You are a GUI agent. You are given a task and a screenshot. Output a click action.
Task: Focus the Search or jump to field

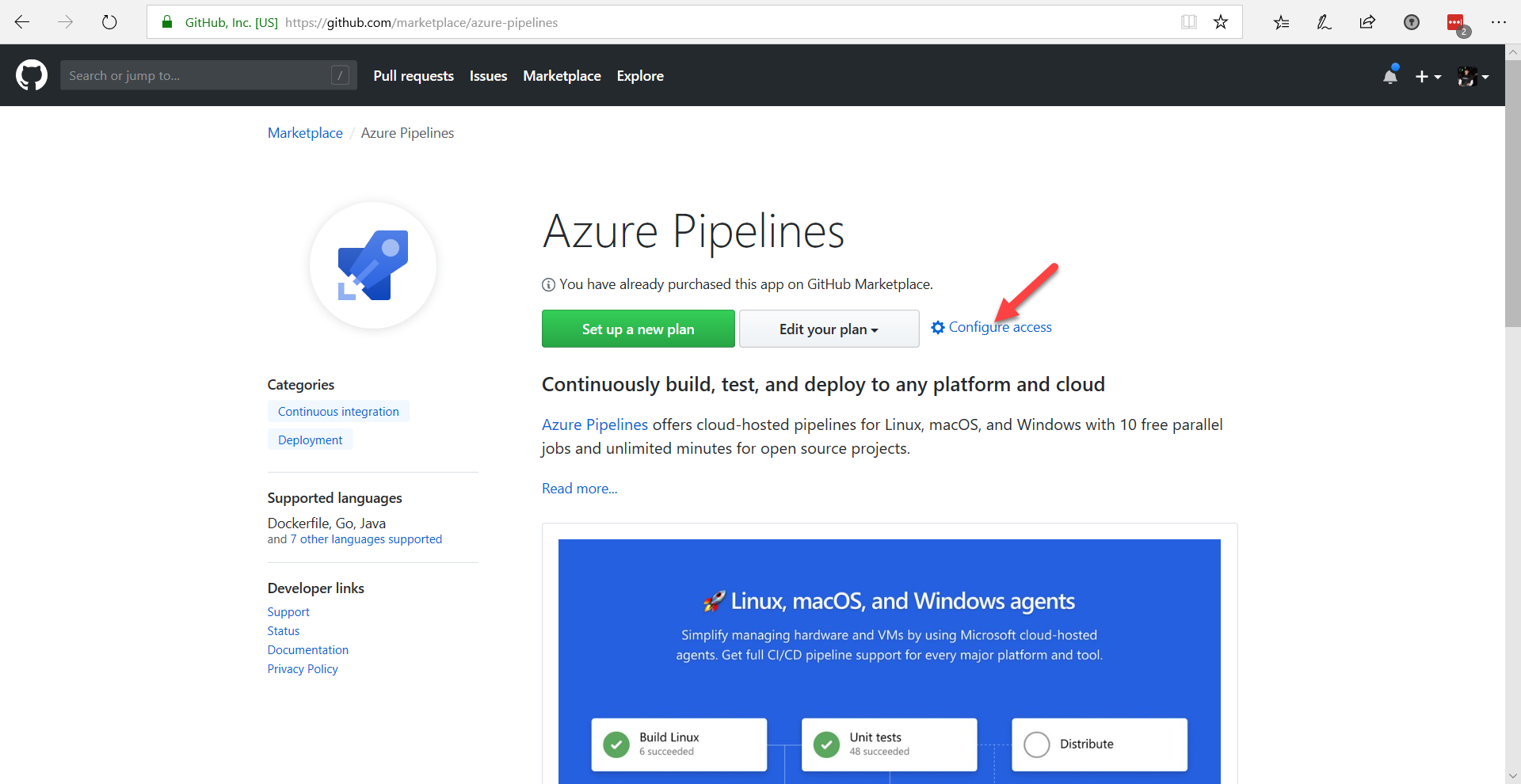pos(208,75)
